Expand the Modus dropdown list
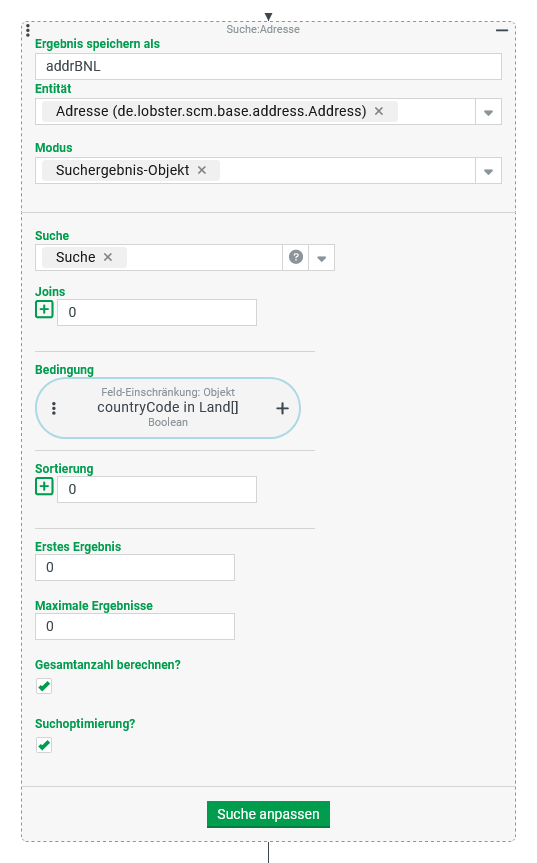Screen dimensions: 537x863 click(488, 171)
